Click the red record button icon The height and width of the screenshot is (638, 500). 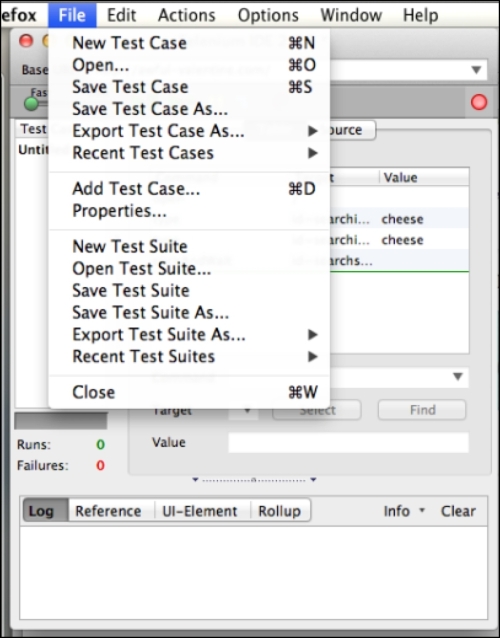(479, 102)
